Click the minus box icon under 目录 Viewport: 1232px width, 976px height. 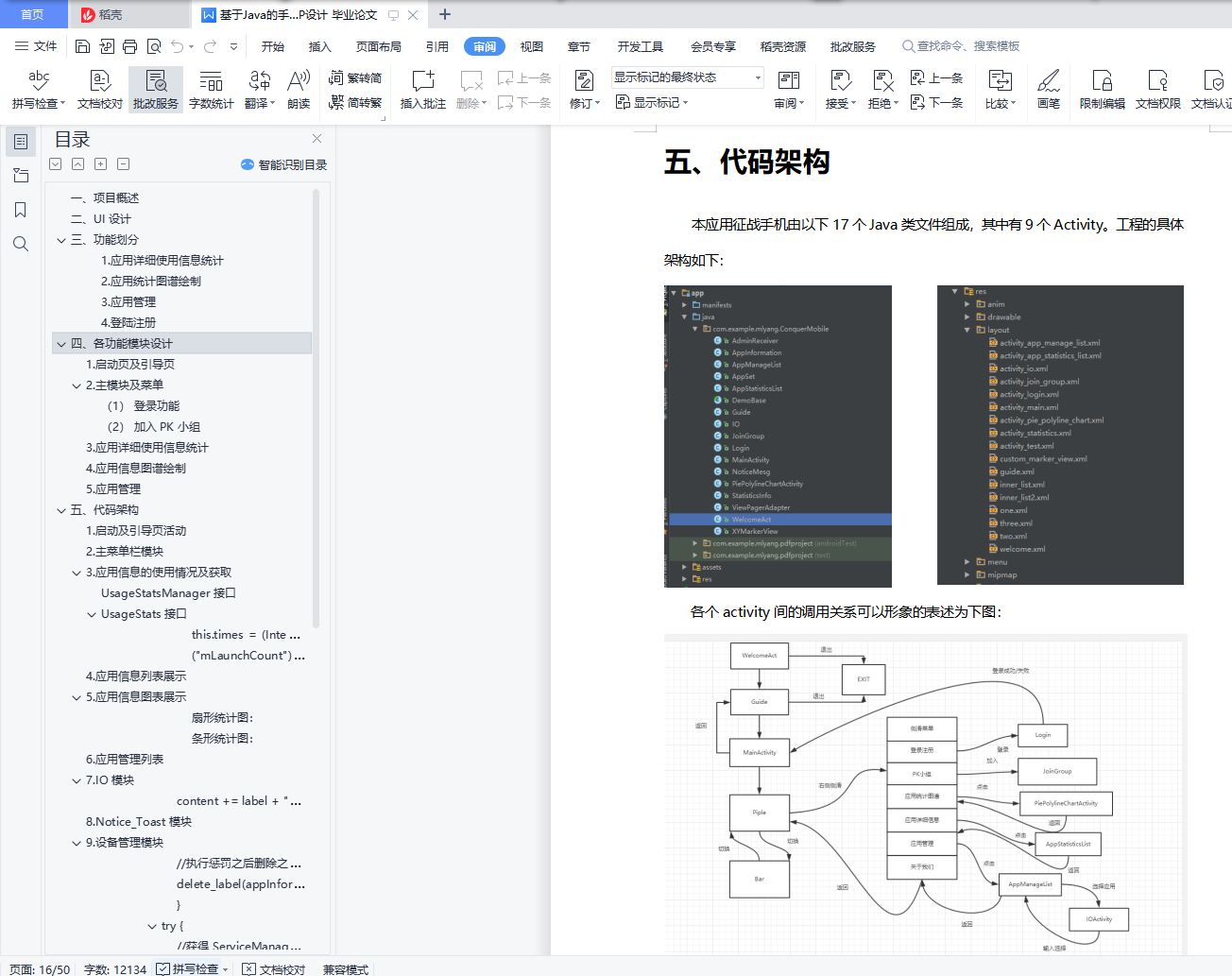coord(123,164)
